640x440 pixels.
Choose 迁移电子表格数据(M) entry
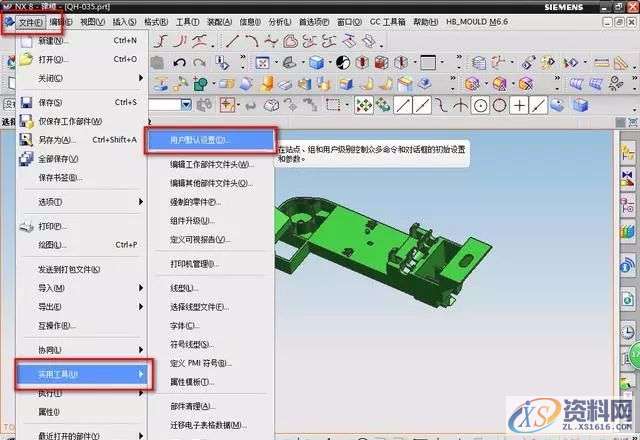pos(211,425)
